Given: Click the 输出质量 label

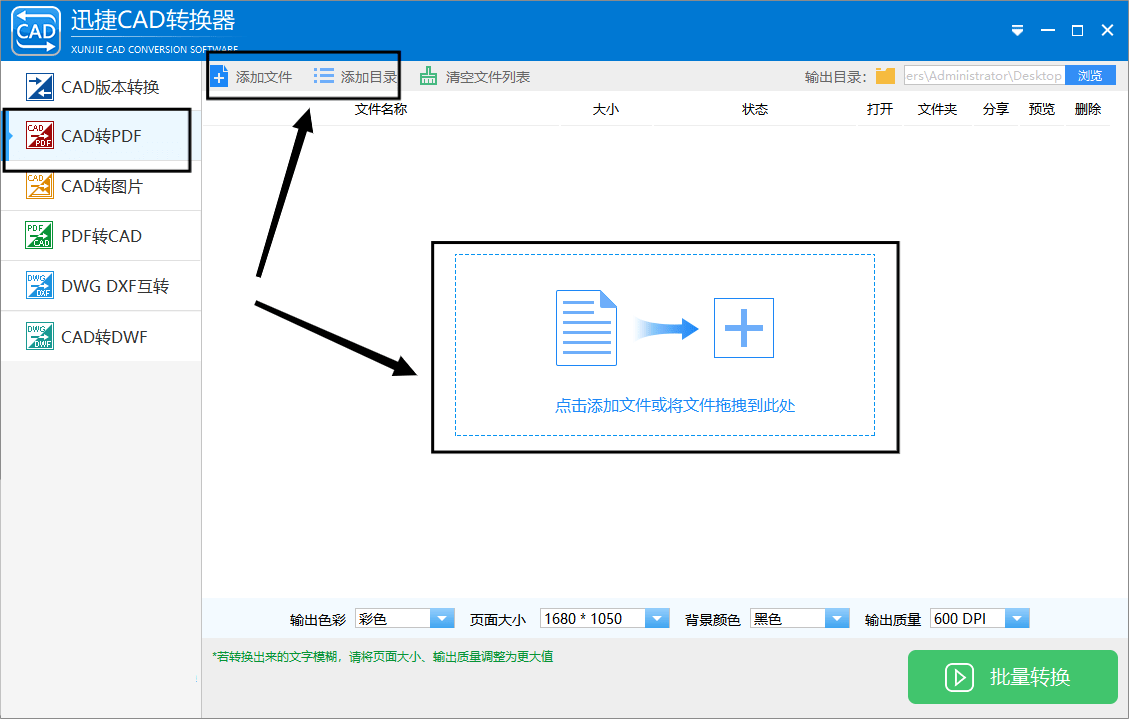Looking at the screenshot, I should click(893, 620).
